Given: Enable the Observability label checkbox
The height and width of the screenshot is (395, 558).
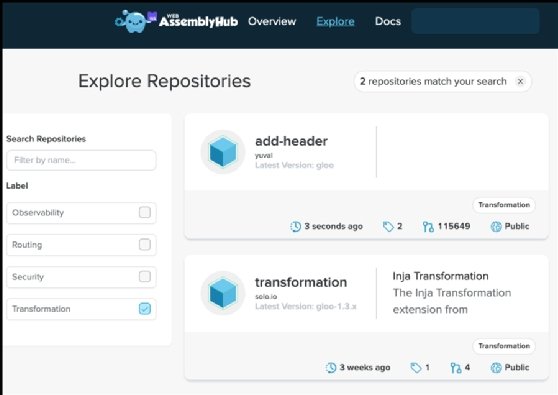Looking at the screenshot, I should 145,212.
